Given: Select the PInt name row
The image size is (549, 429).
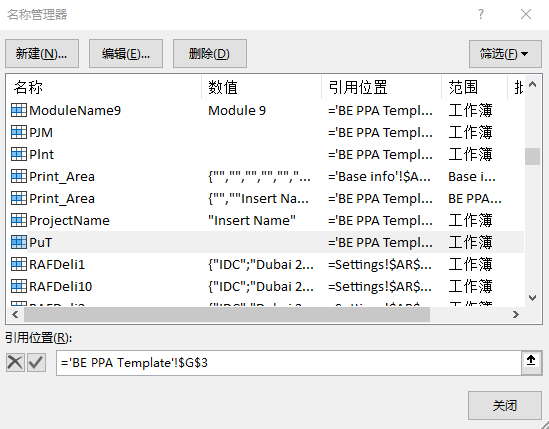Looking at the screenshot, I should pos(266,154).
